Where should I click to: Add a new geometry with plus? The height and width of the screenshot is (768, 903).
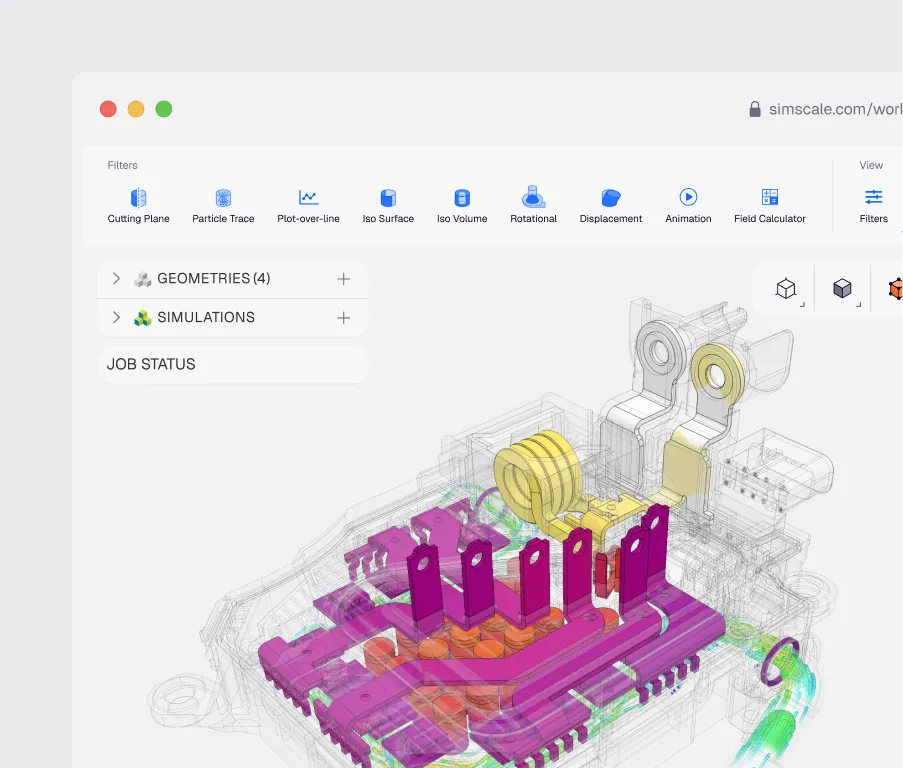pyautogui.click(x=343, y=279)
